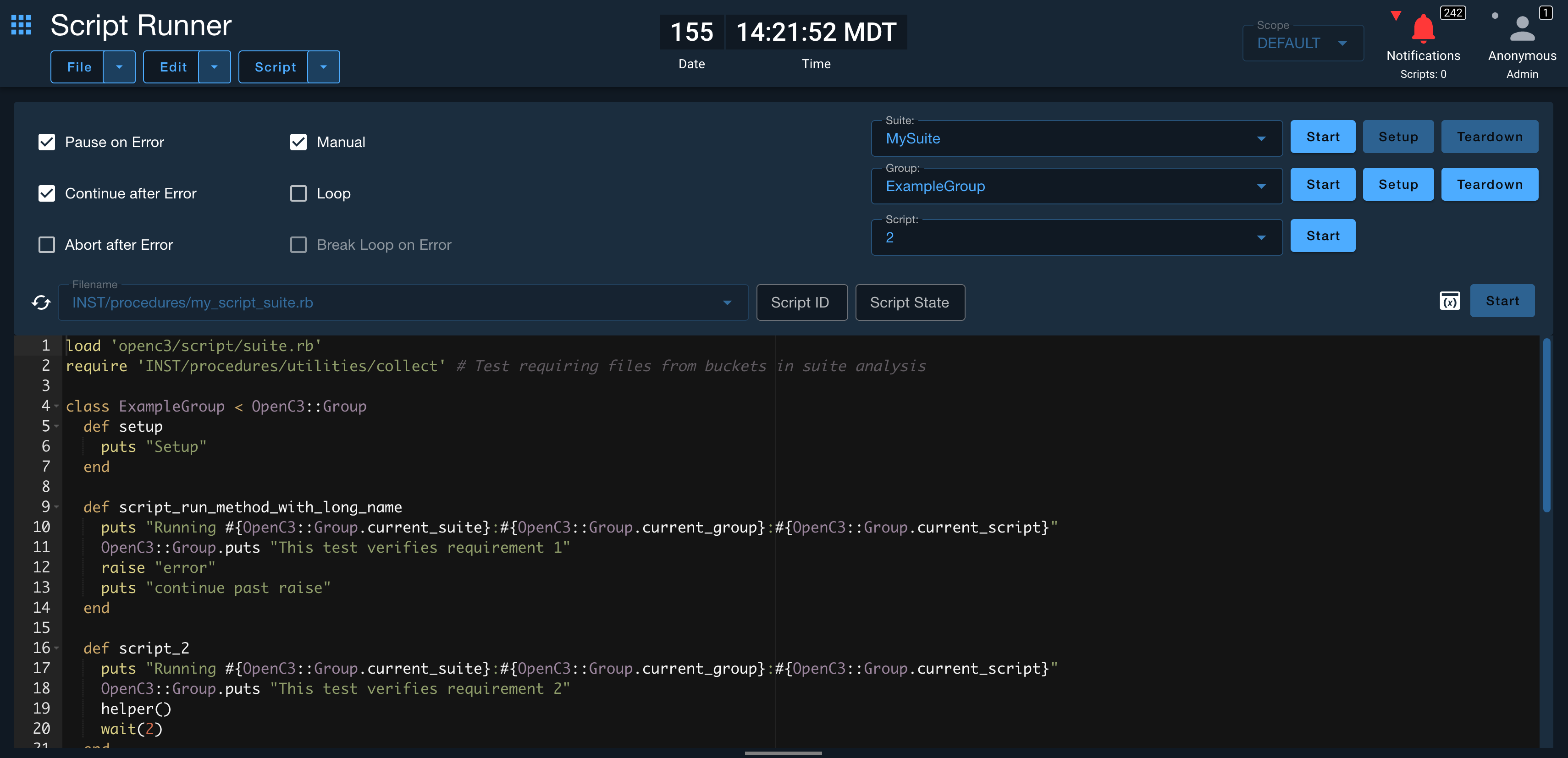Toggle Pause on Error checkbox

coord(47,142)
